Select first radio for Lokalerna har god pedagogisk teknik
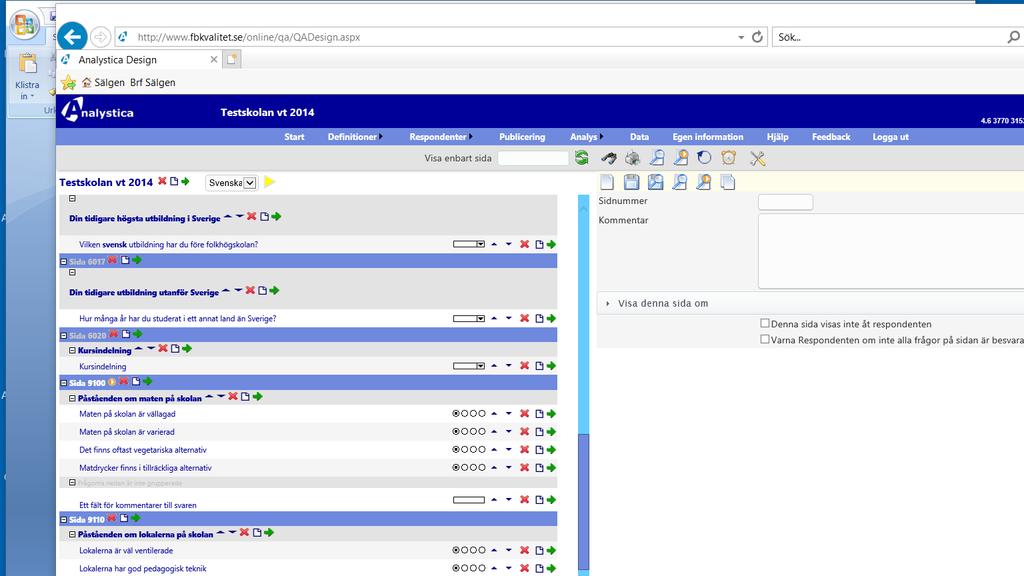This screenshot has width=1024, height=576. pos(456,568)
